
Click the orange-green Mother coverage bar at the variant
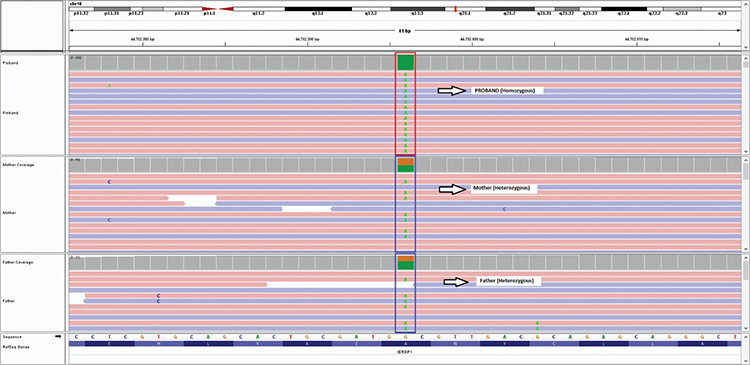click(405, 165)
